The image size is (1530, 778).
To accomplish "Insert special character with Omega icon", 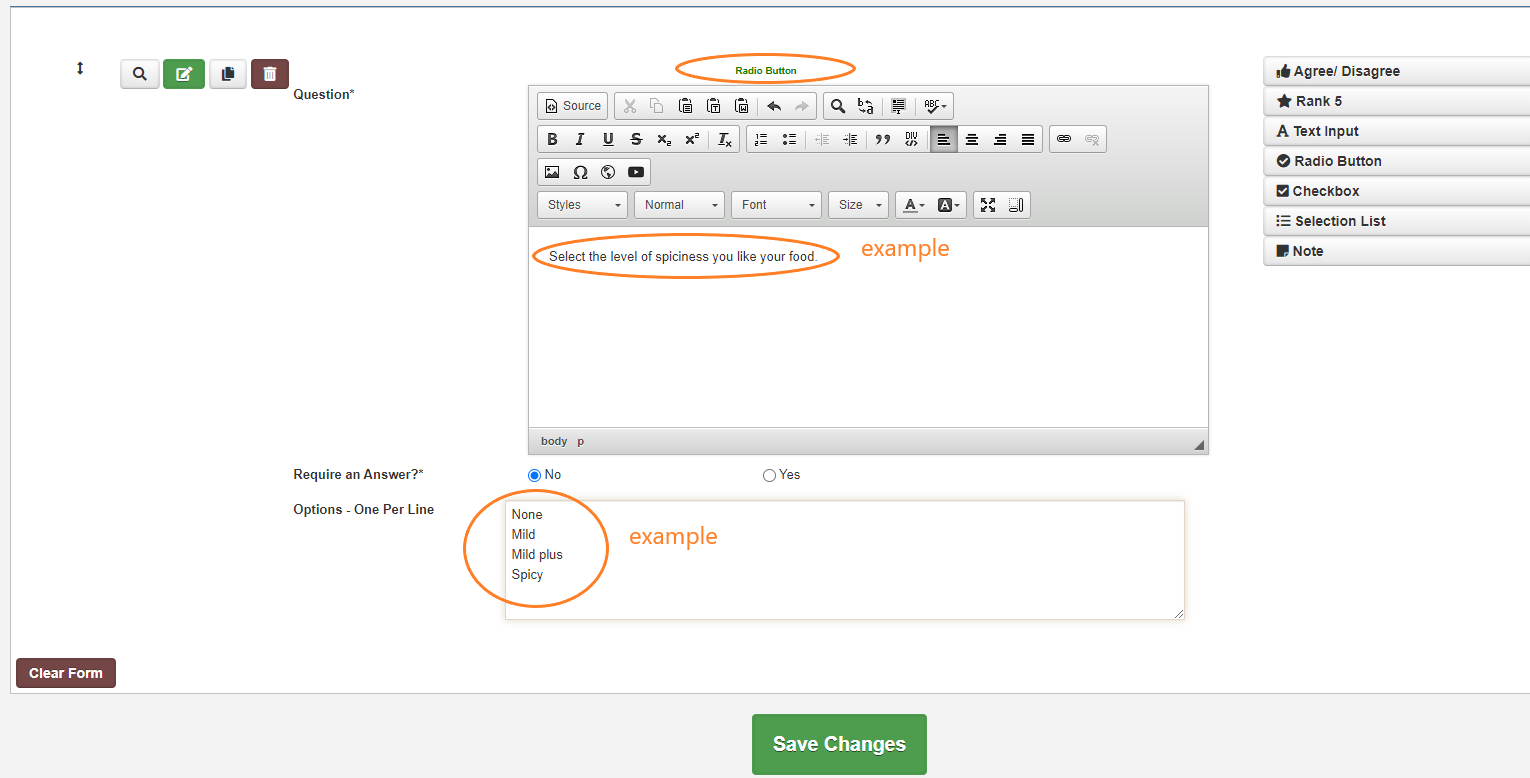I will [580, 172].
